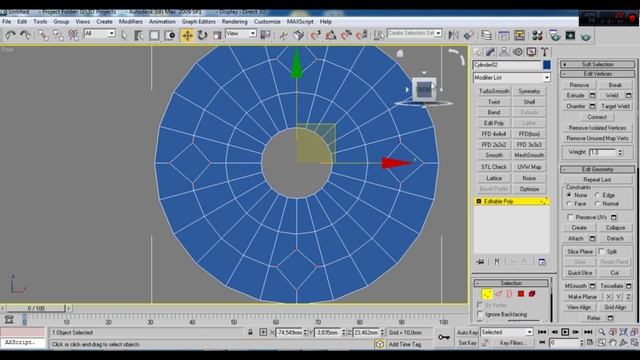Image resolution: width=640 pixels, height=360 pixels.
Task: Toggle the Angle Snap icon
Action: [x=331, y=36]
